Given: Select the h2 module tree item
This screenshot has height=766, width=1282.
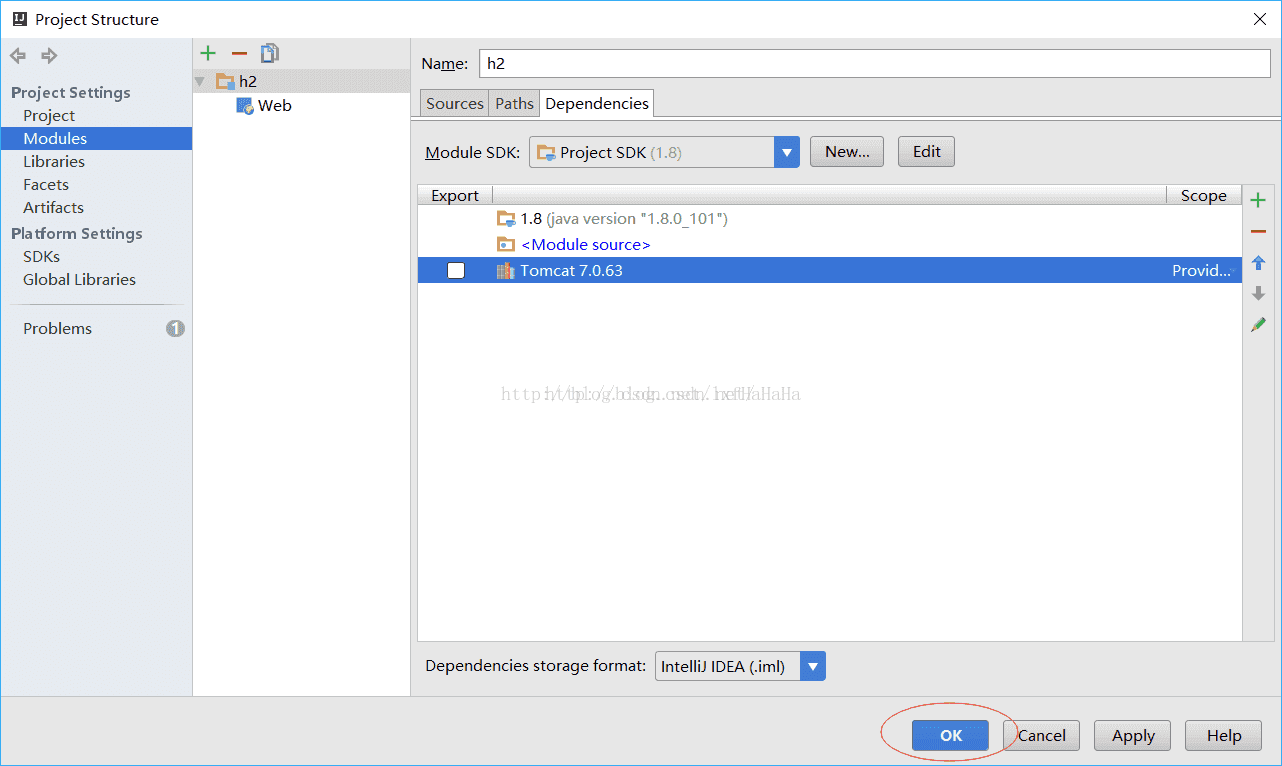Looking at the screenshot, I should coord(301,81).
